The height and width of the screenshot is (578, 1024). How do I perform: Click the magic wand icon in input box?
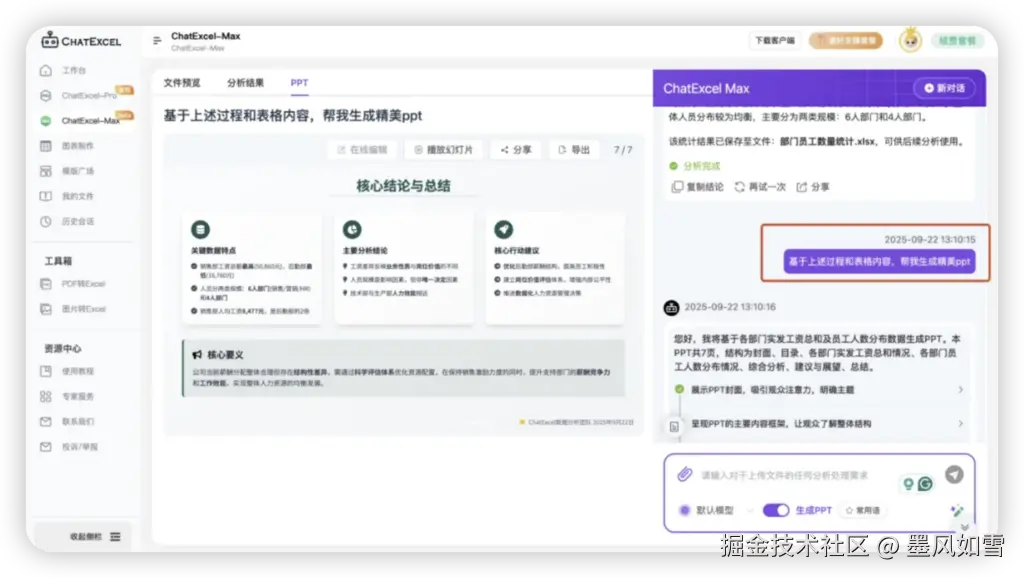(957, 511)
